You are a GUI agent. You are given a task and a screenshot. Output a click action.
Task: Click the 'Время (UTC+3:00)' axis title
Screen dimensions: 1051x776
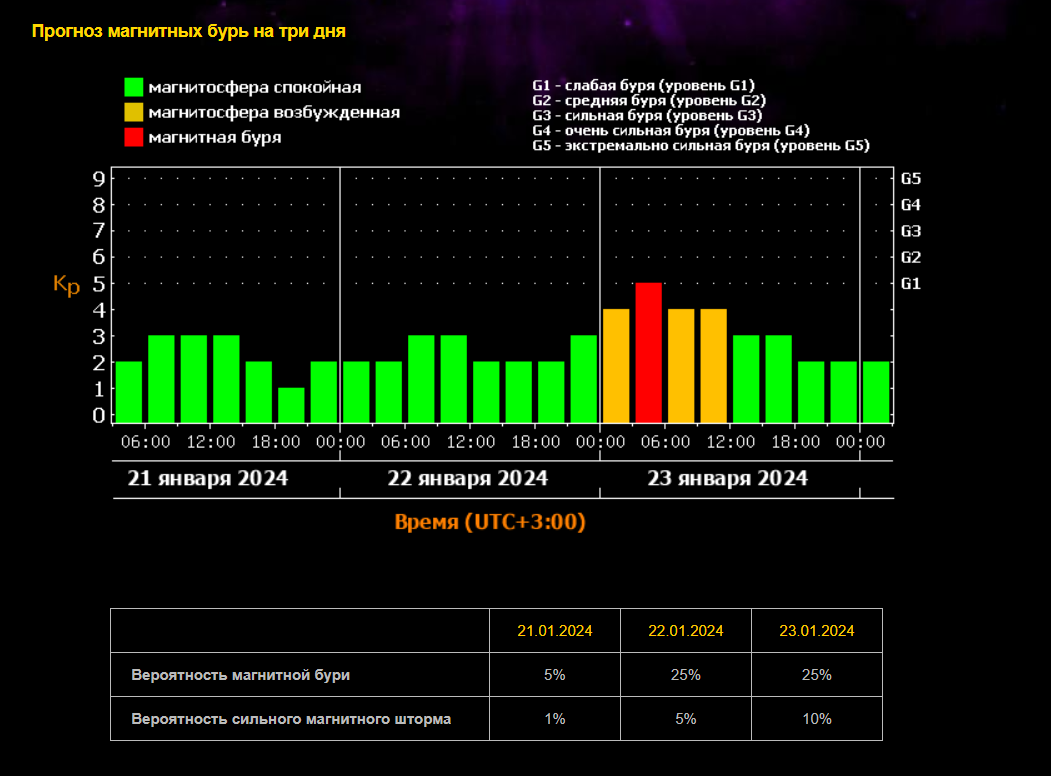click(490, 522)
